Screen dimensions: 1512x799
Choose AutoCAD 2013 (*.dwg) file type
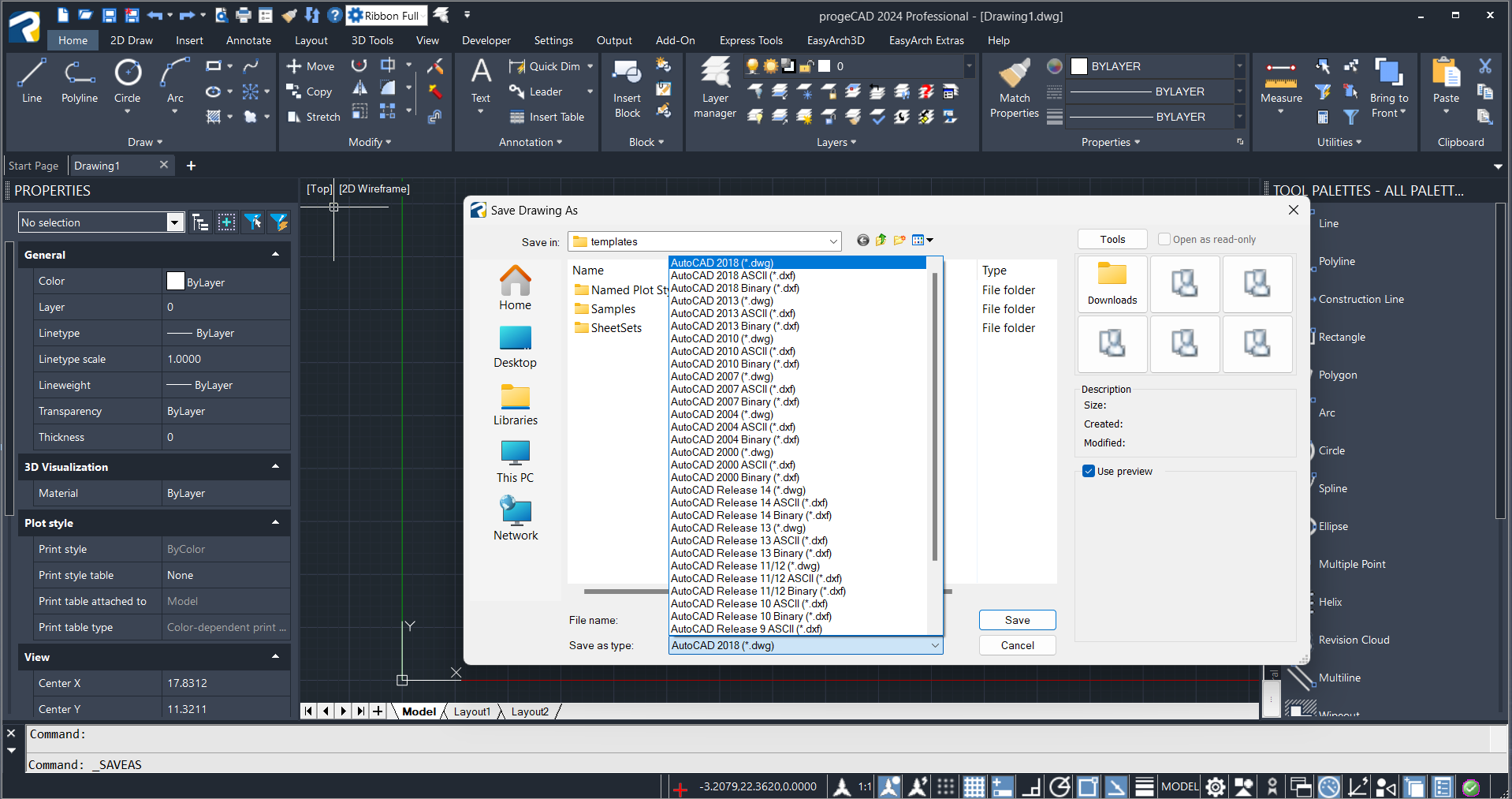722,301
